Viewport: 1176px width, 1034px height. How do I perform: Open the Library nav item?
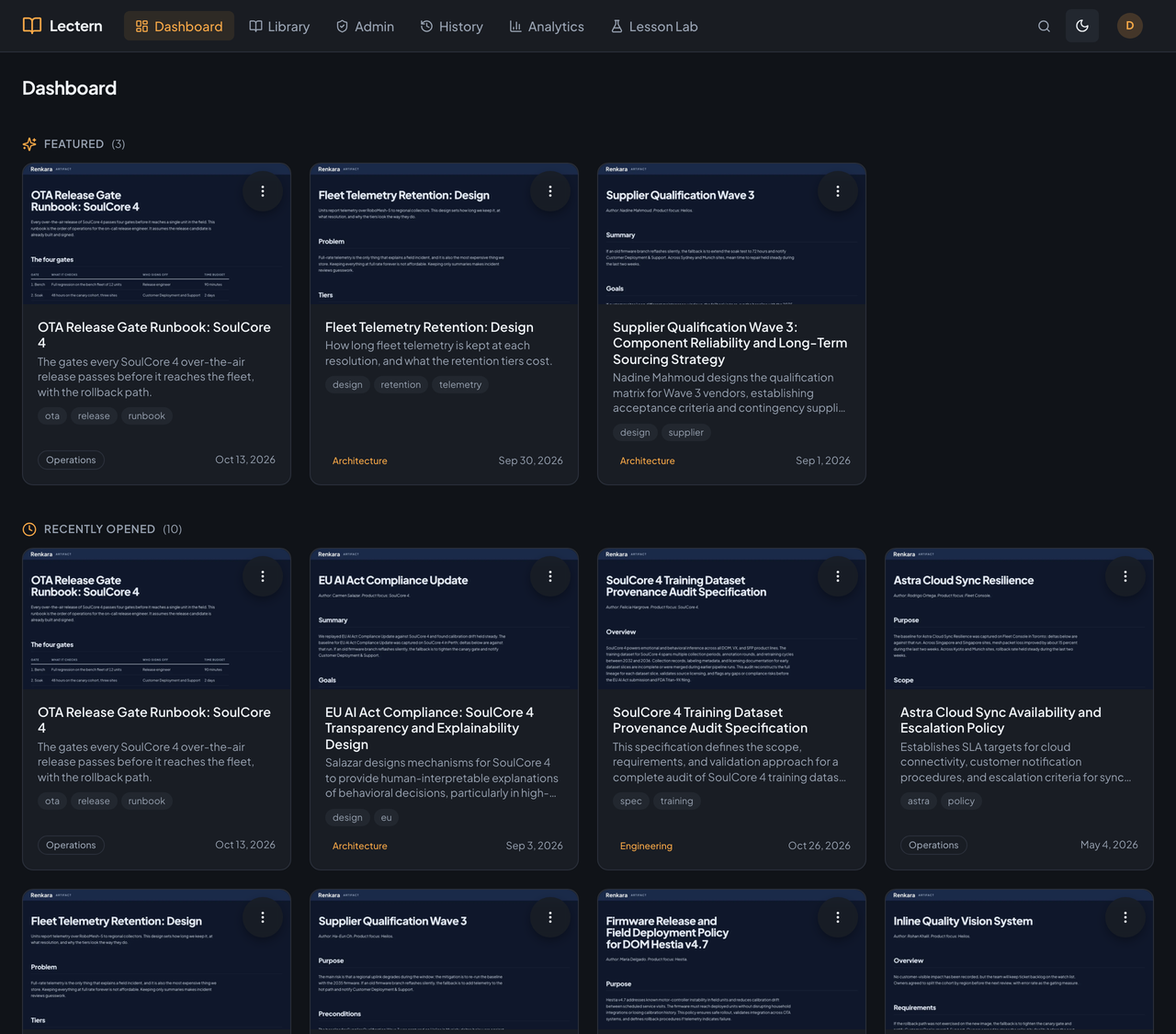(279, 27)
